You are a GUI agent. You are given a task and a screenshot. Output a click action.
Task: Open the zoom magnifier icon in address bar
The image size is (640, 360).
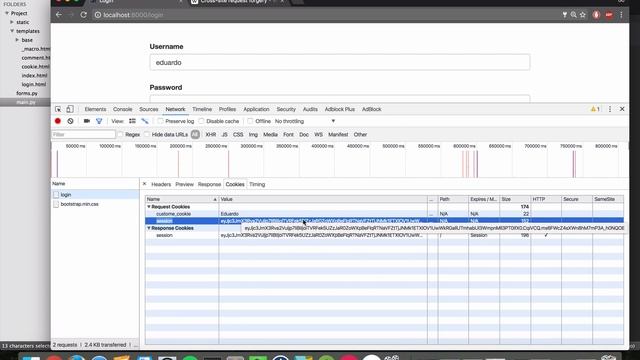tap(573, 15)
